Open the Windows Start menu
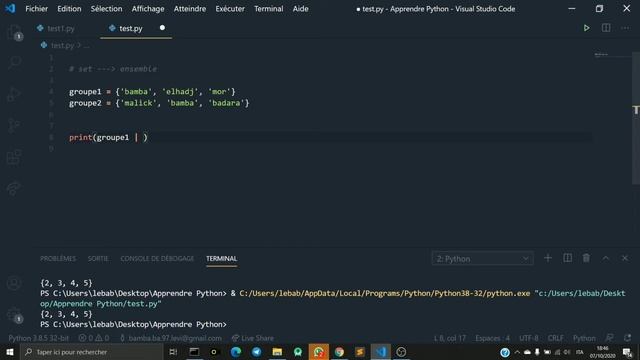This screenshot has width=640, height=360. 10,352
